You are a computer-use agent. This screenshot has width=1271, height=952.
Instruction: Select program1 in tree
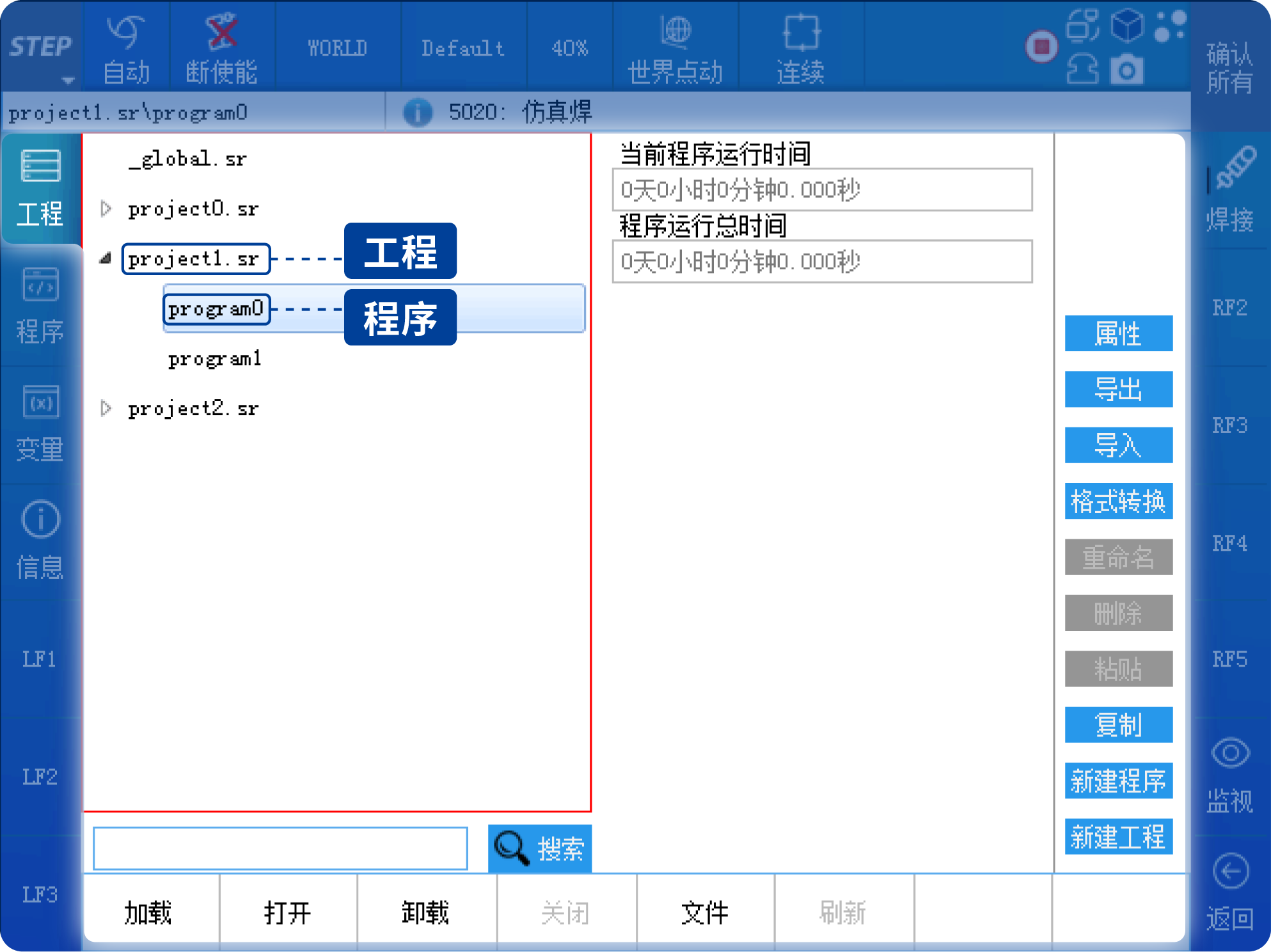coord(215,359)
